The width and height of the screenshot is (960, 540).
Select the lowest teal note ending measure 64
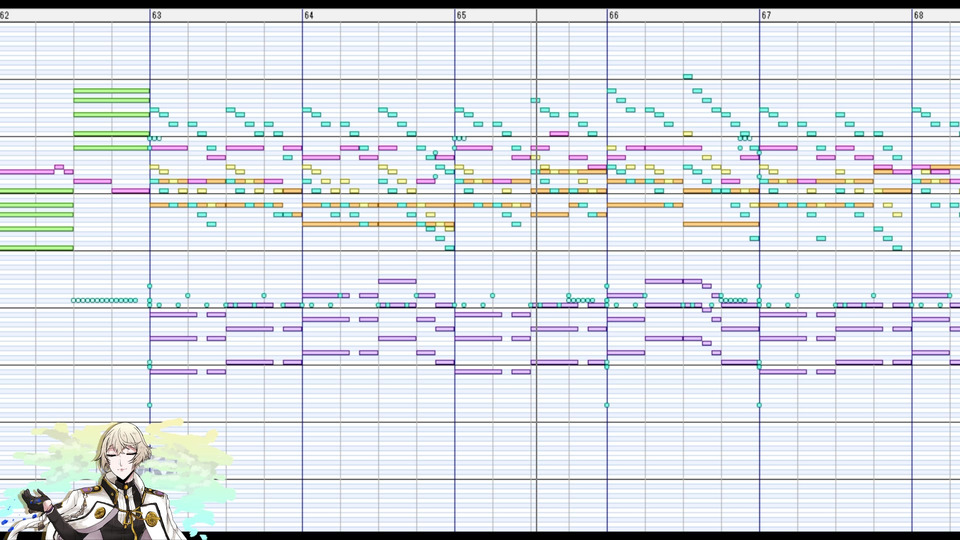pyautogui.click(x=449, y=248)
